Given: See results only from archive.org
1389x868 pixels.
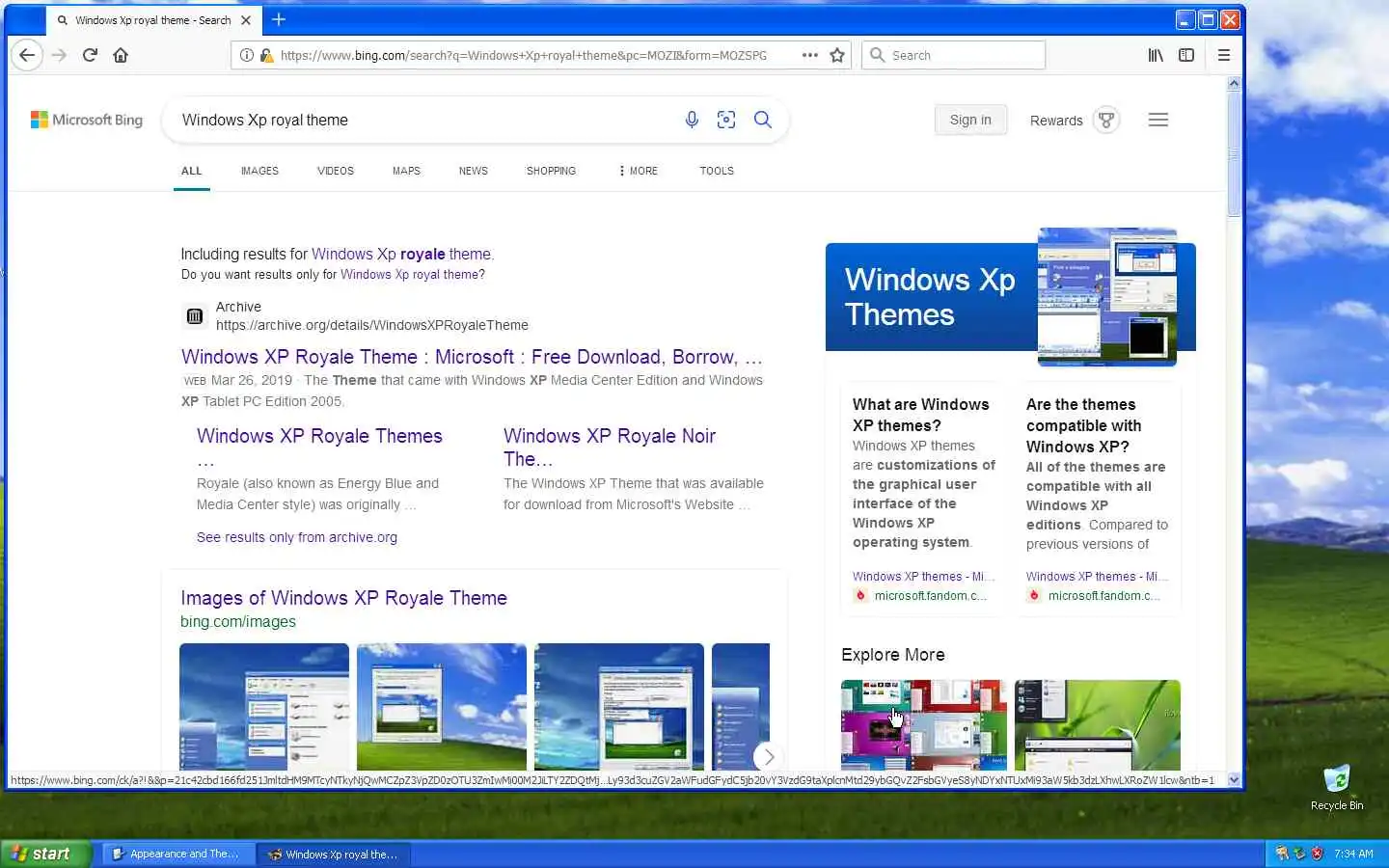Looking at the screenshot, I should pyautogui.click(x=297, y=537).
